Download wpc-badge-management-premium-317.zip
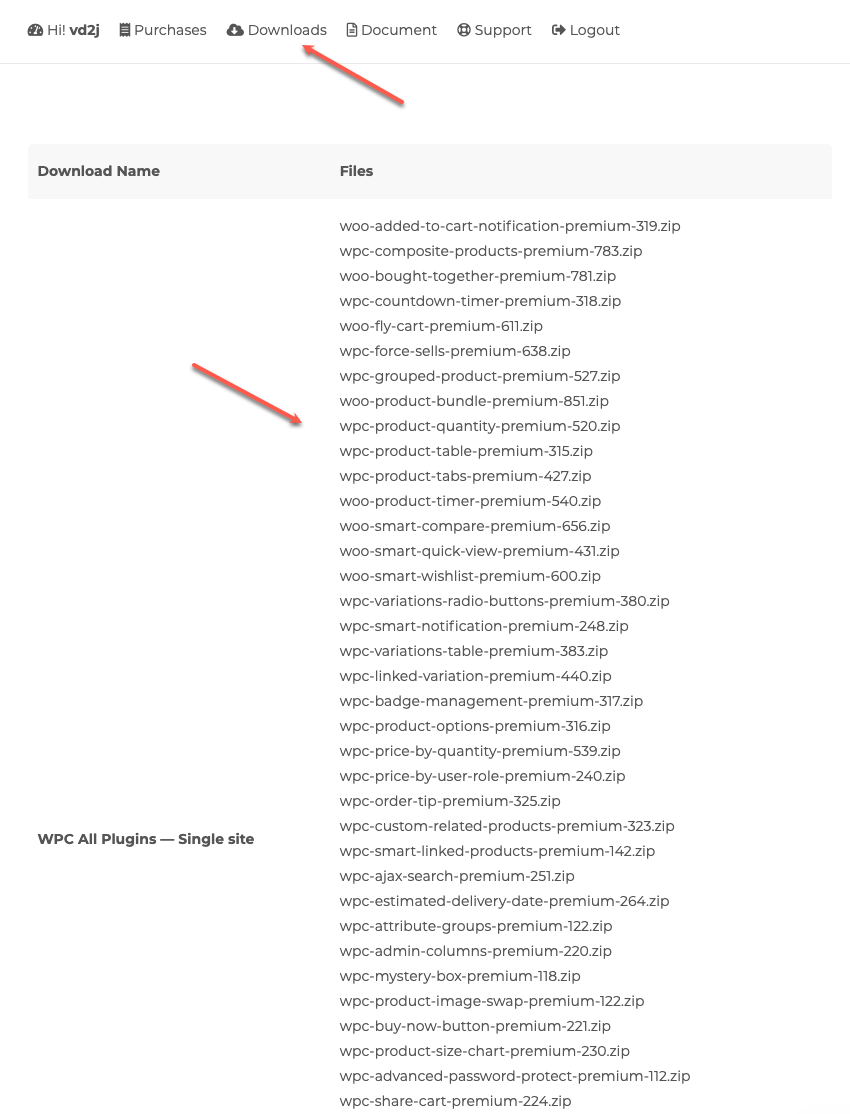Image resolution: width=850 pixels, height=1114 pixels. coord(491,701)
